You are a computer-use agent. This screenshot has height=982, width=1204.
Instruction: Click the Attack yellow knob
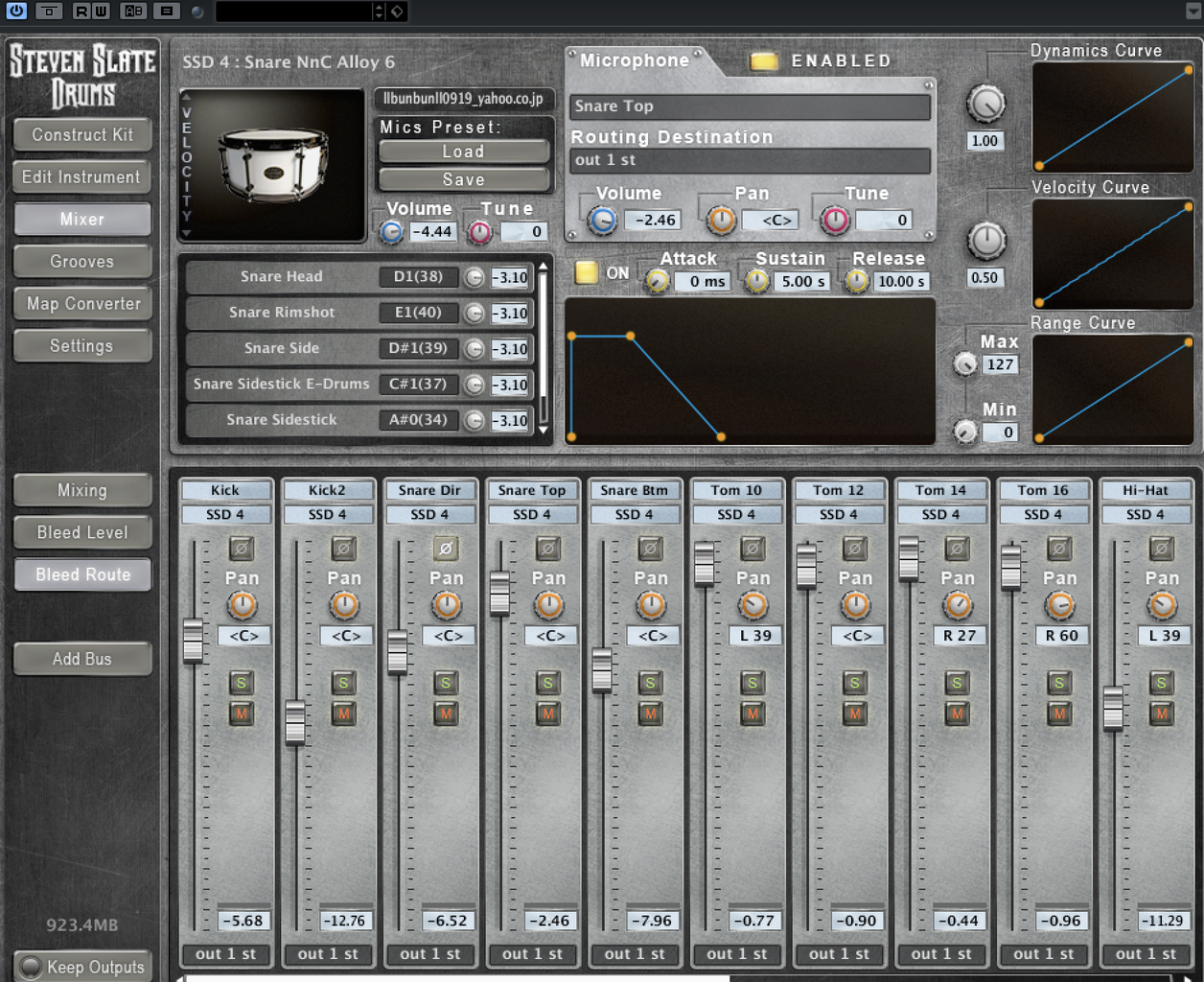(657, 281)
